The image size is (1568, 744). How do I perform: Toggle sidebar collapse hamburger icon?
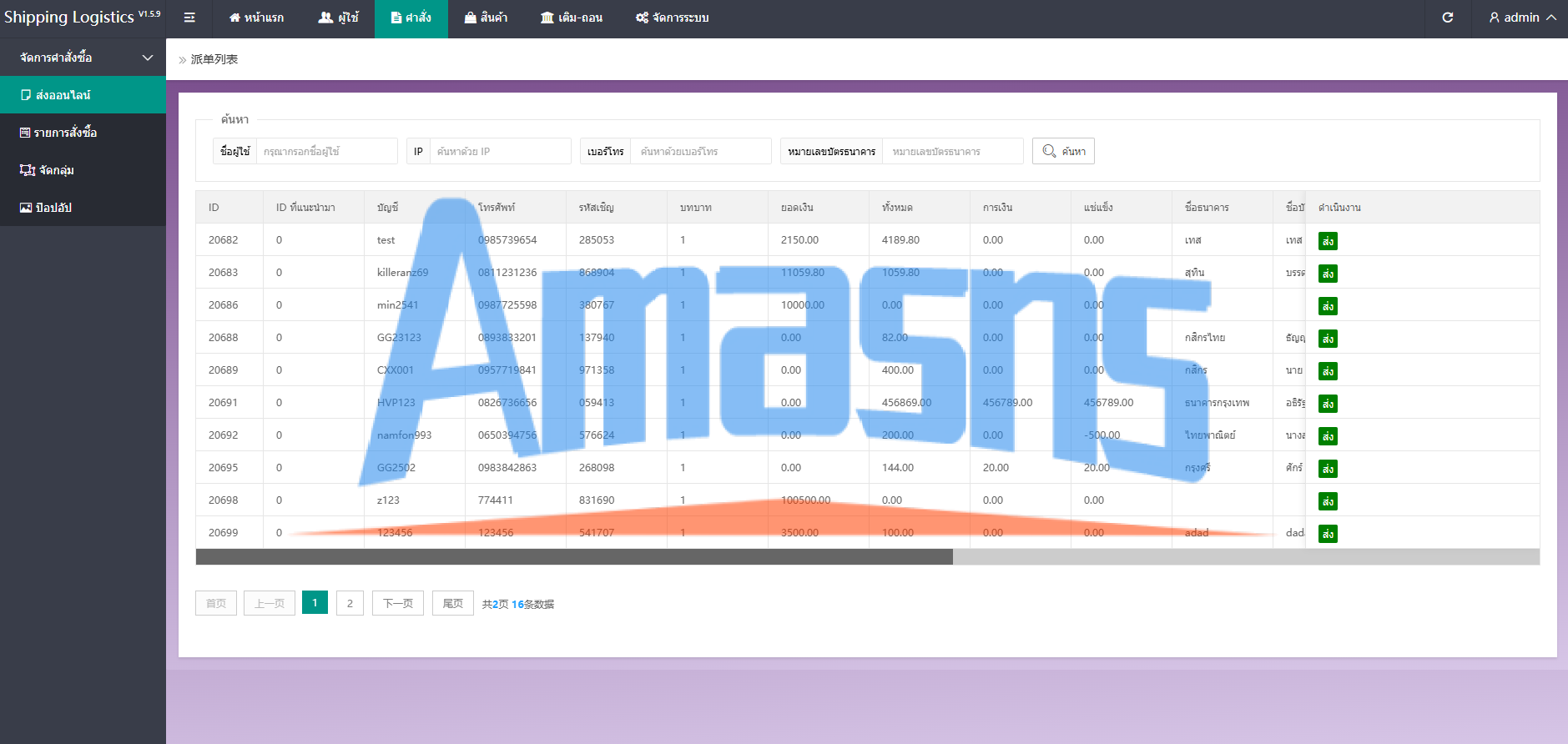tap(189, 18)
